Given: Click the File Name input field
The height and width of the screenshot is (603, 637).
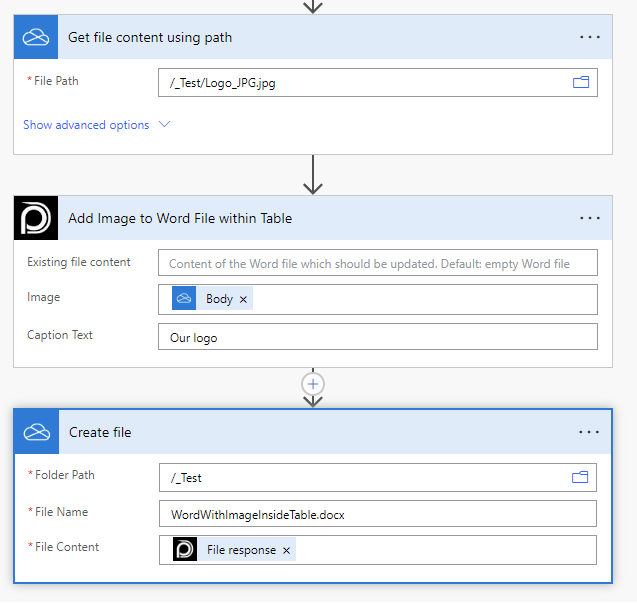Looking at the screenshot, I should pos(377,514).
